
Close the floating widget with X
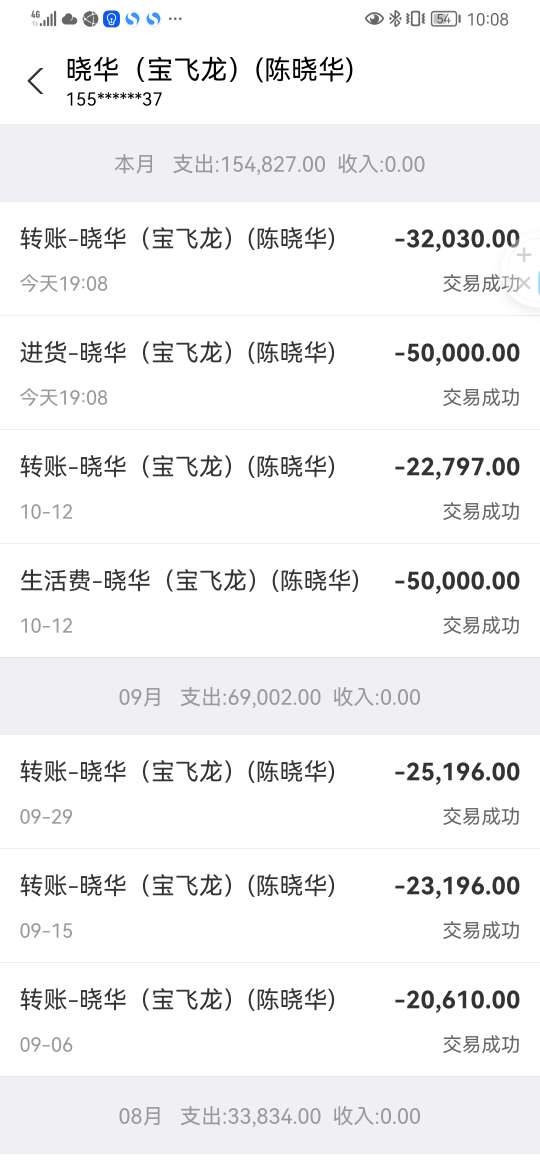point(524,283)
